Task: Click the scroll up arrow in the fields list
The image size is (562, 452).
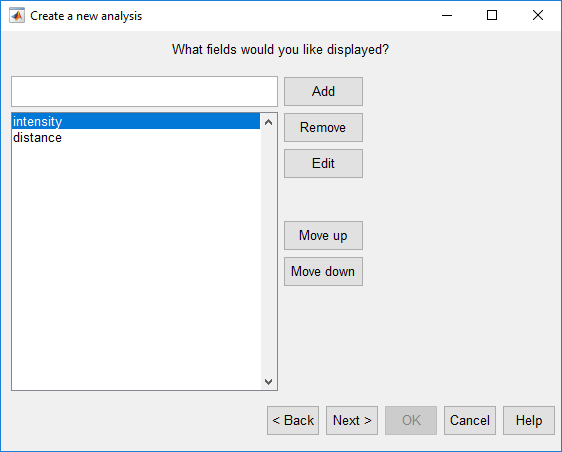Action: pyautogui.click(x=268, y=122)
